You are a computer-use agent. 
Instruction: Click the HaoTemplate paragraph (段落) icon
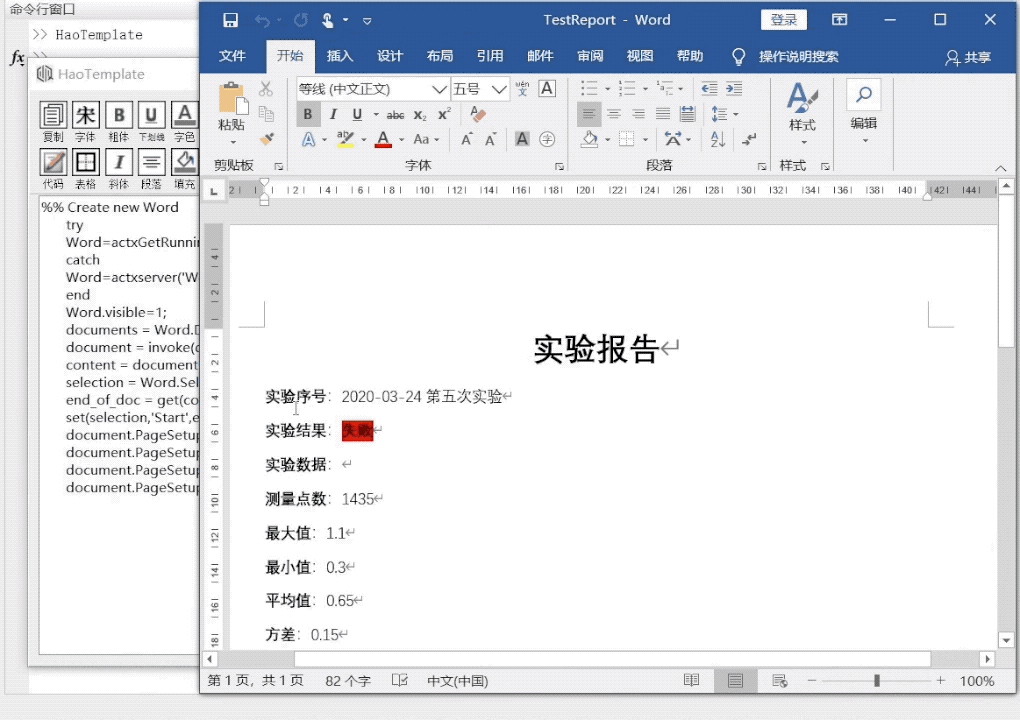(151, 163)
